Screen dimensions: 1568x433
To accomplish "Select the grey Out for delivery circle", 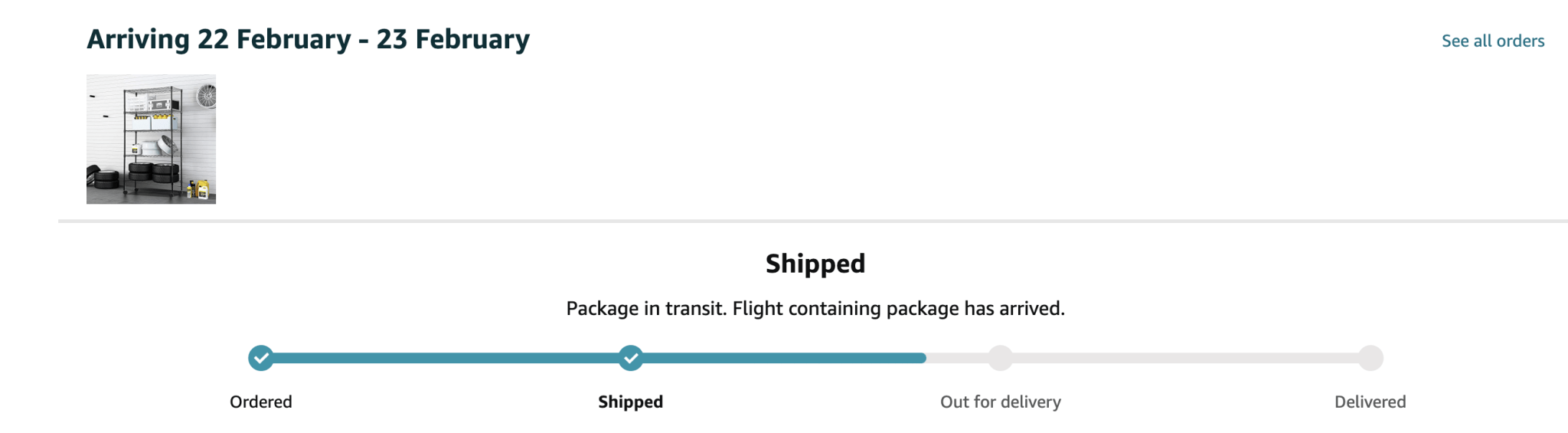I will click(x=1001, y=358).
